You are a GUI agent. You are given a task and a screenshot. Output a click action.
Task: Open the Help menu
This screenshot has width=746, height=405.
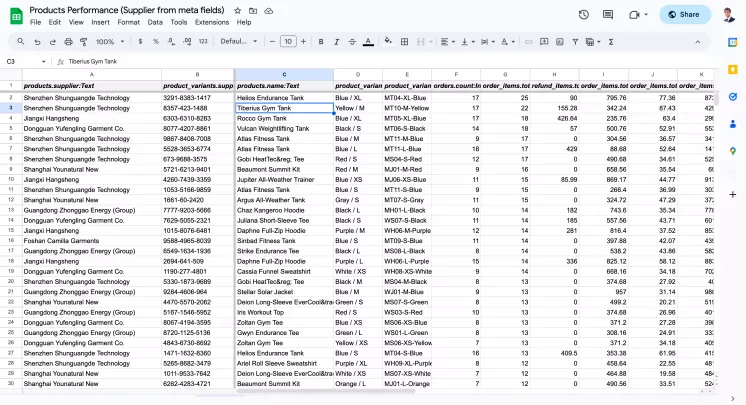pos(244,22)
